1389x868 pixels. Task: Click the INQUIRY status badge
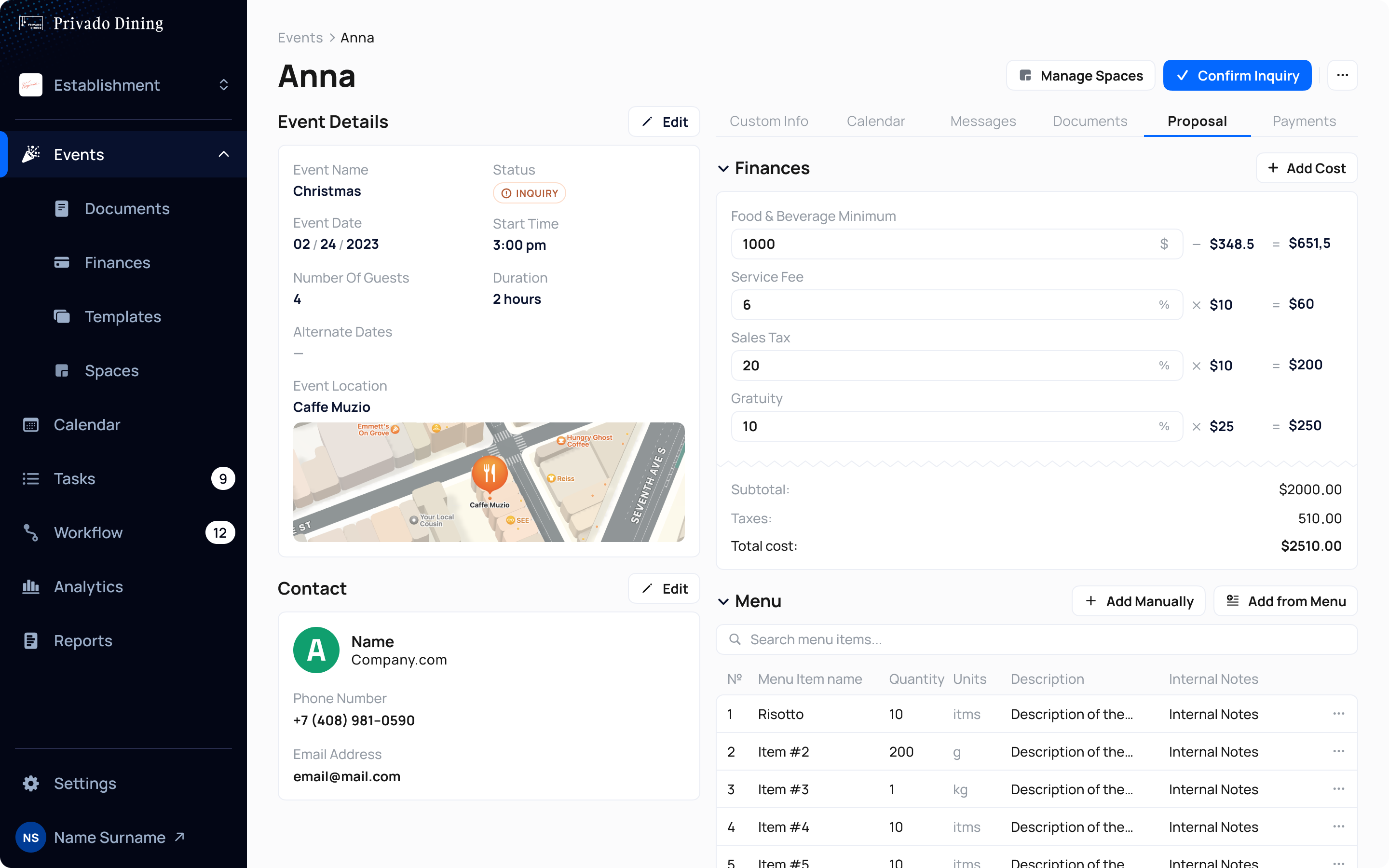(529, 193)
